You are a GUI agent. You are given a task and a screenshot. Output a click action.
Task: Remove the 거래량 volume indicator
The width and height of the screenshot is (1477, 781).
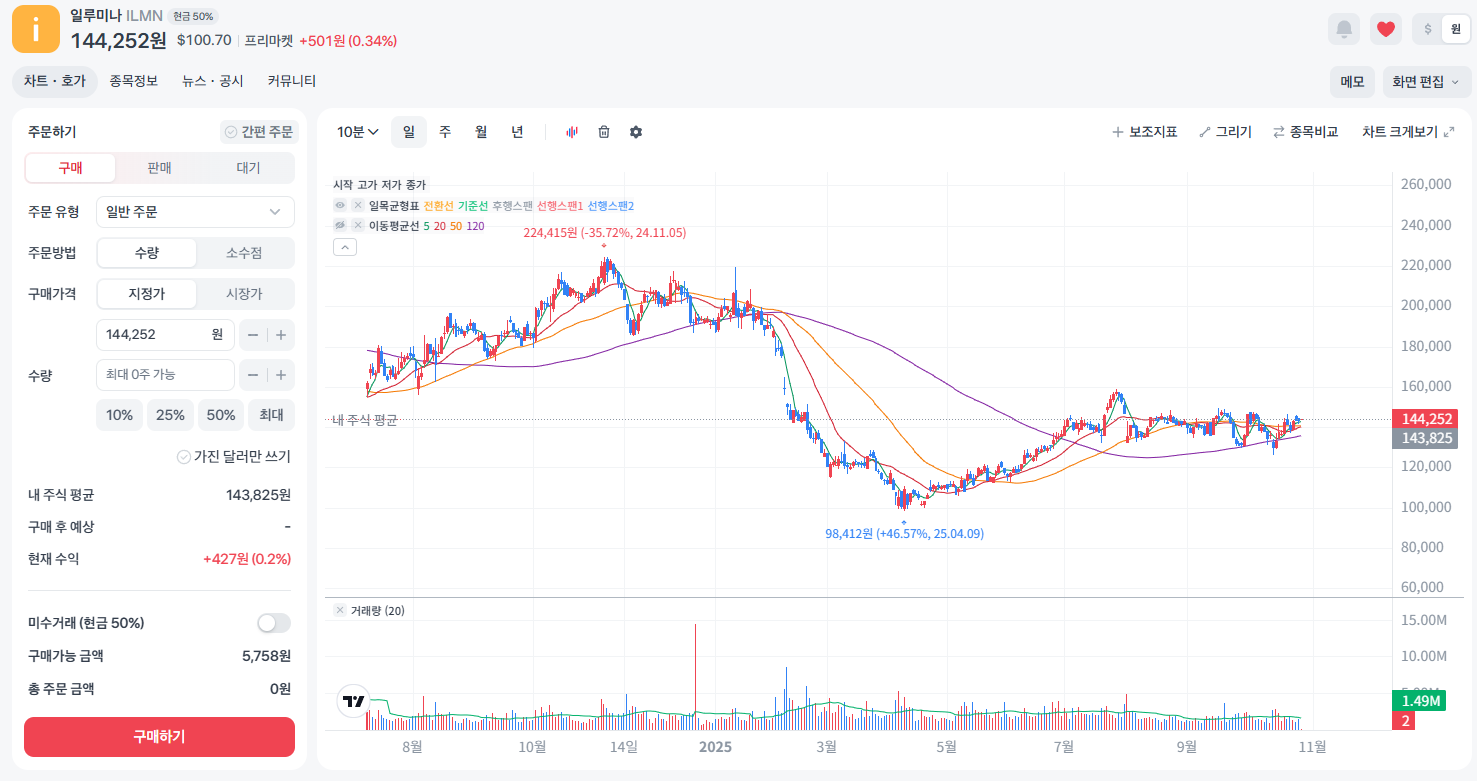340,610
